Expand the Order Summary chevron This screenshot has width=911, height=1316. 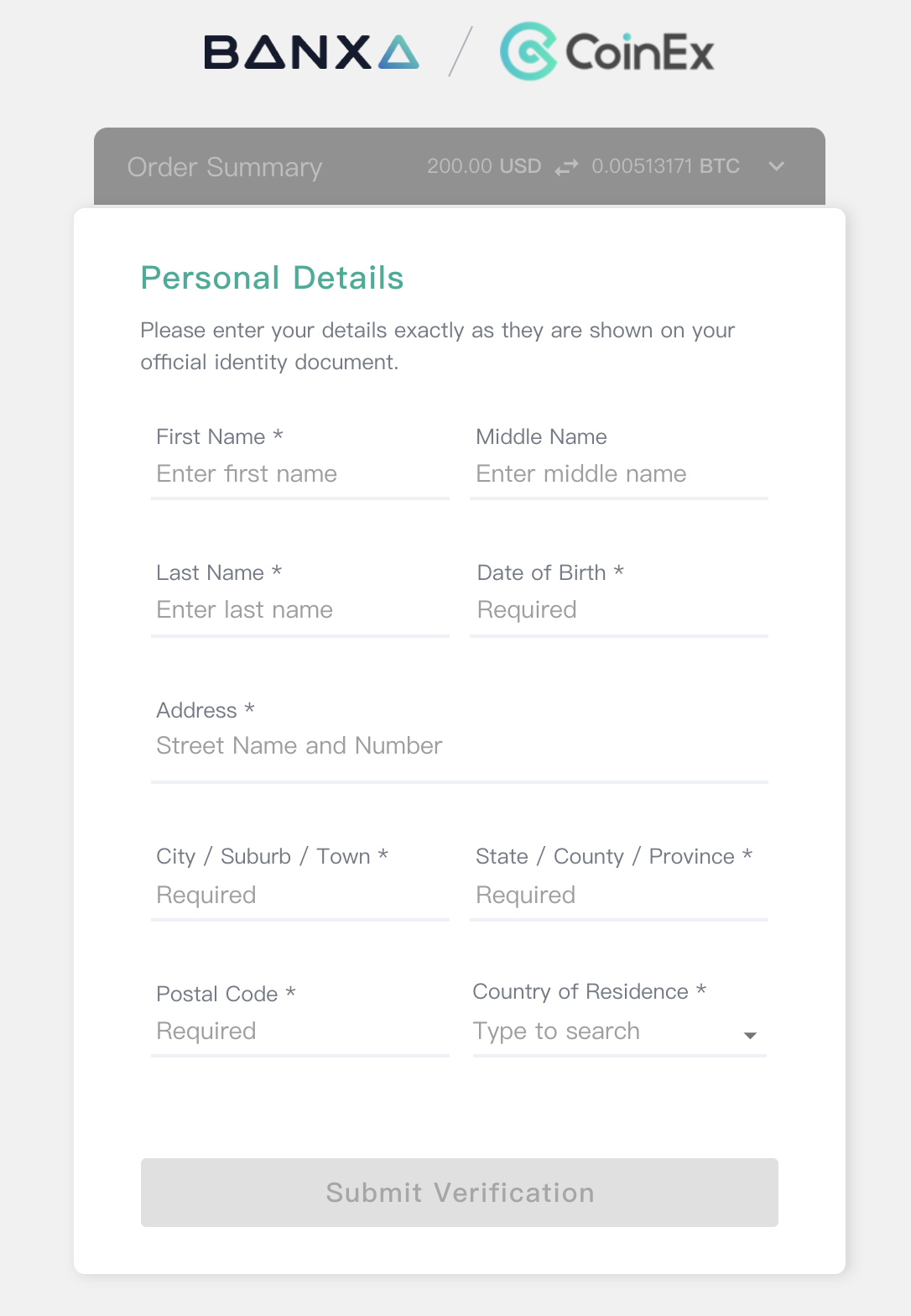pos(777,166)
